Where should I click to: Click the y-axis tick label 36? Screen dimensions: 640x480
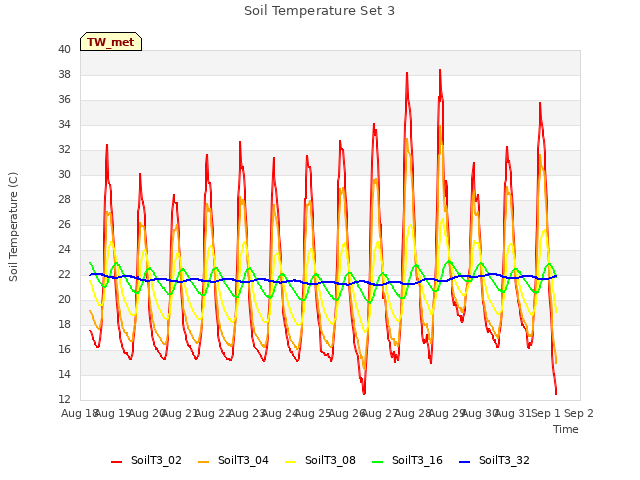pos(64,100)
